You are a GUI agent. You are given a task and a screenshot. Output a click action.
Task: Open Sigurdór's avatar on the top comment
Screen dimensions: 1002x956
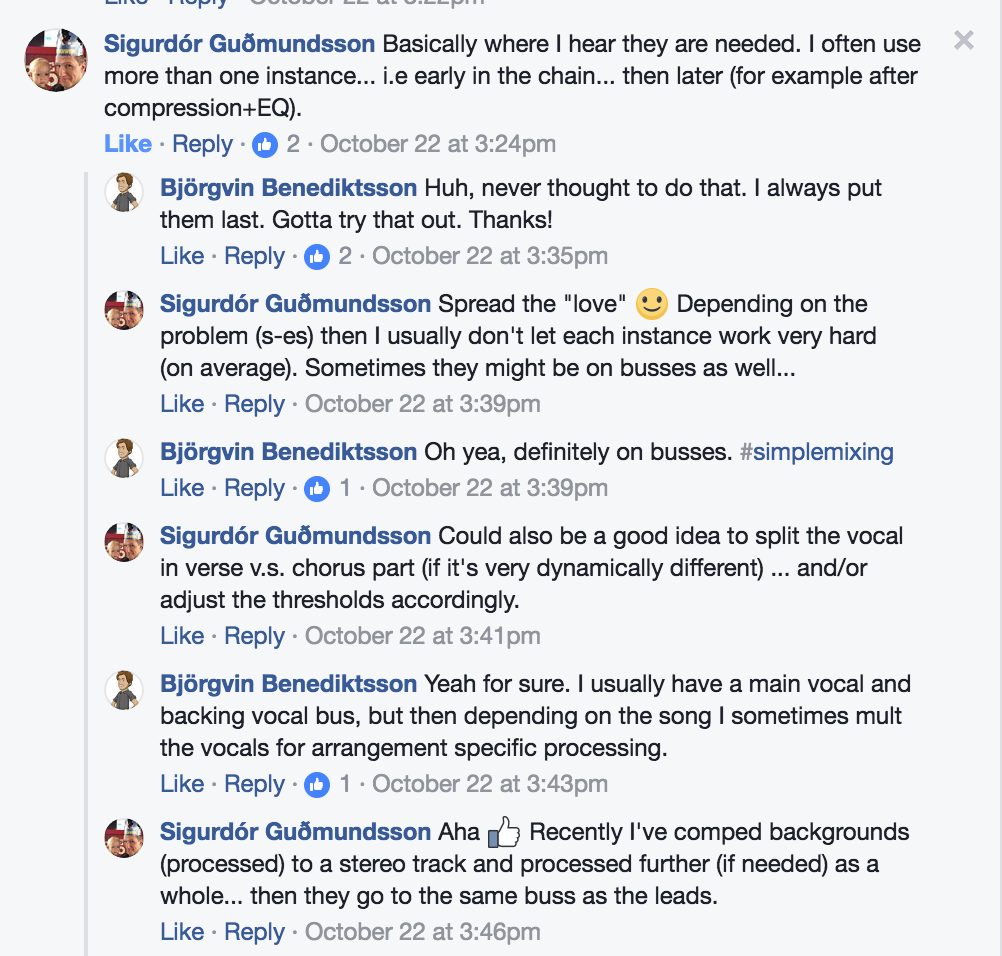click(x=55, y=61)
